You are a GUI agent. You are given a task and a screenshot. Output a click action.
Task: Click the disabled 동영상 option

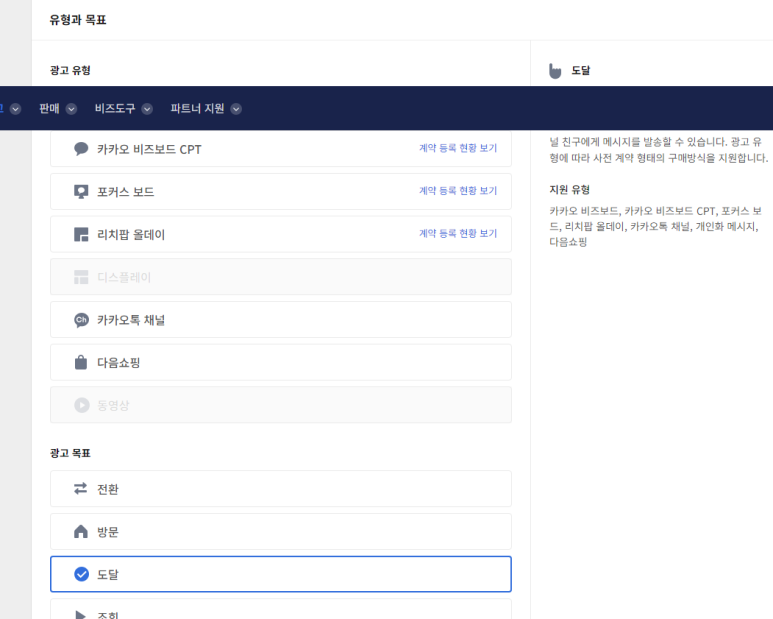point(281,405)
